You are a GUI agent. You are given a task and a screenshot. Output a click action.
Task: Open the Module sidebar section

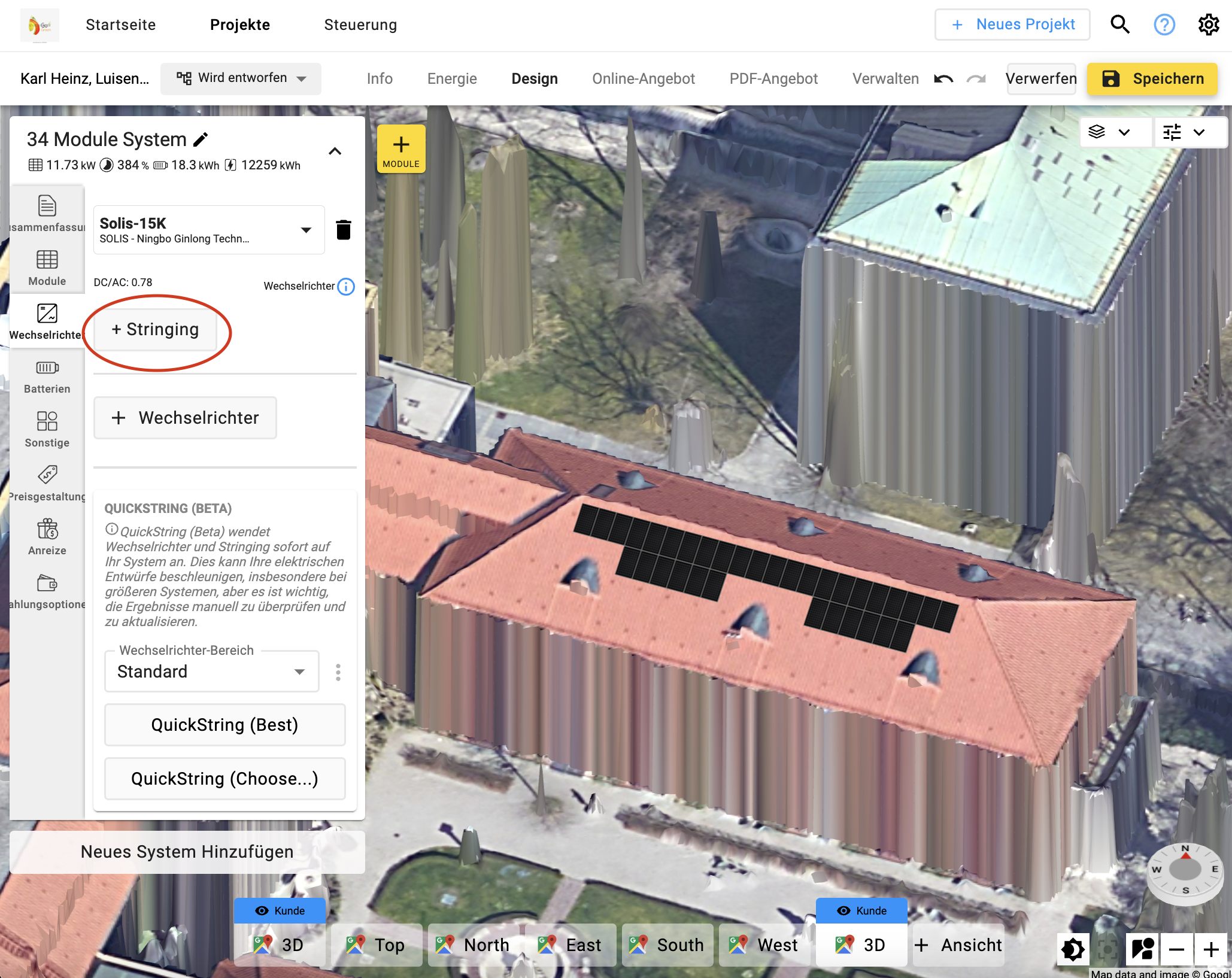[x=47, y=267]
